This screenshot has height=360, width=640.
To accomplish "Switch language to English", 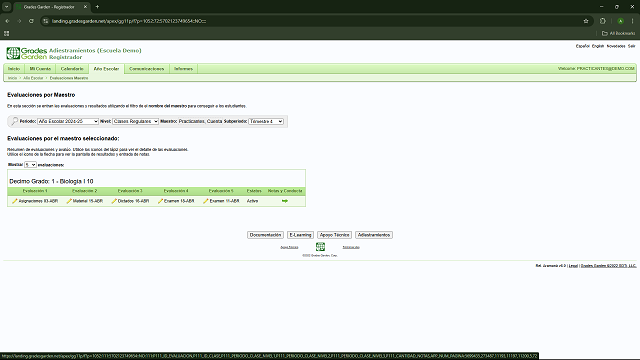I will click(x=598, y=46).
